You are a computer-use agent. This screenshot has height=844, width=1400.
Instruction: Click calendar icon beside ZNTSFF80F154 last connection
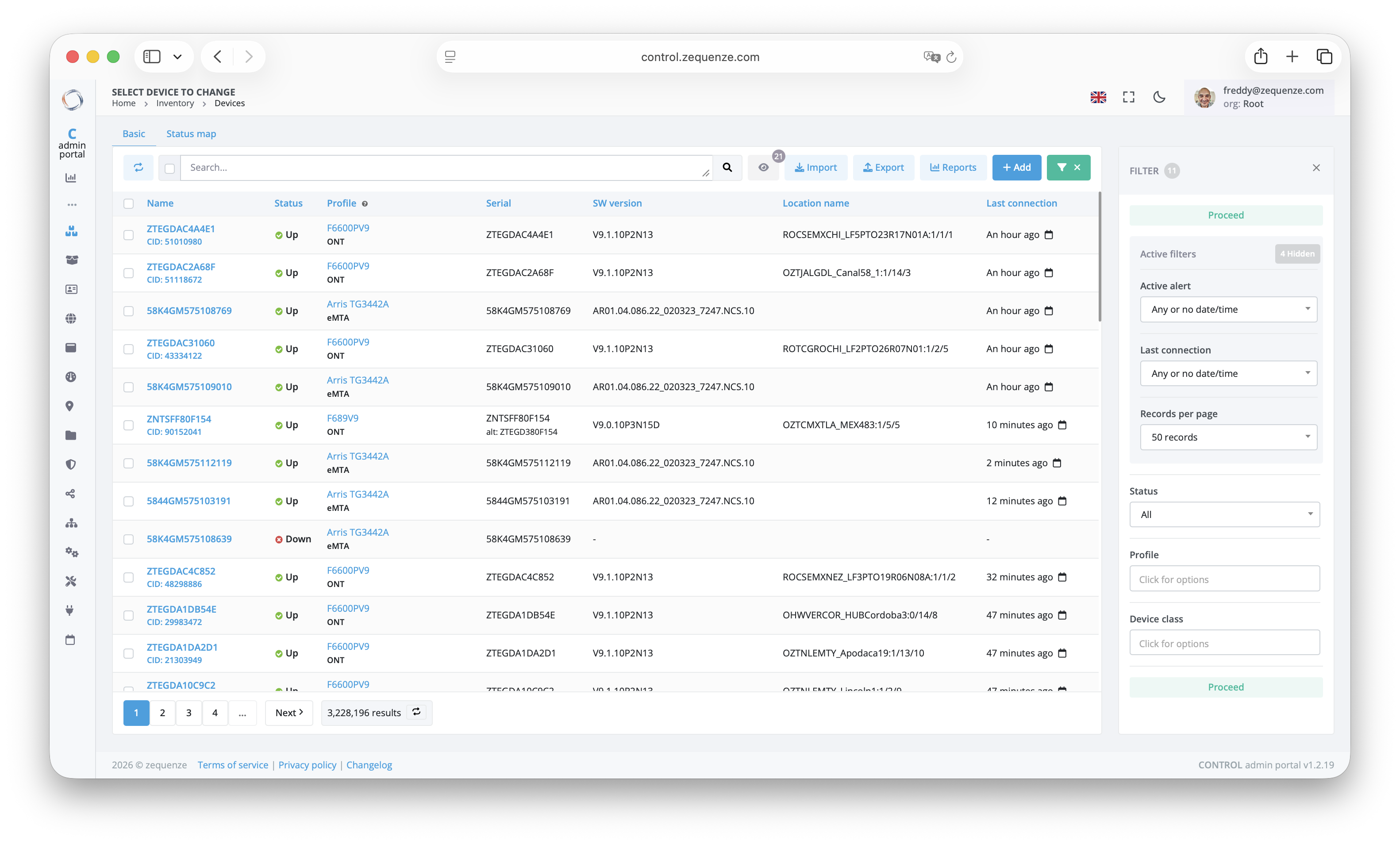1062,425
